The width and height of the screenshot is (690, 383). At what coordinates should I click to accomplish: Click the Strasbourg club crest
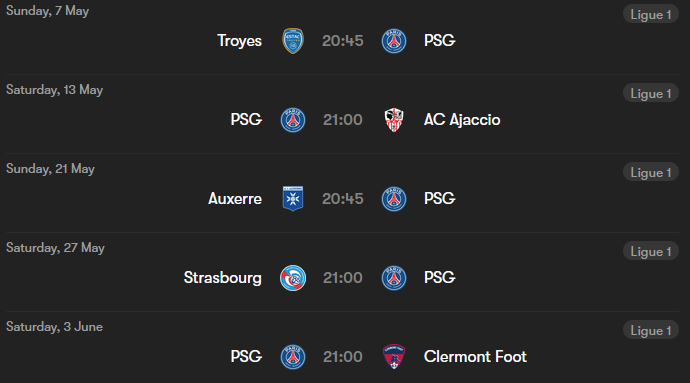(x=293, y=278)
